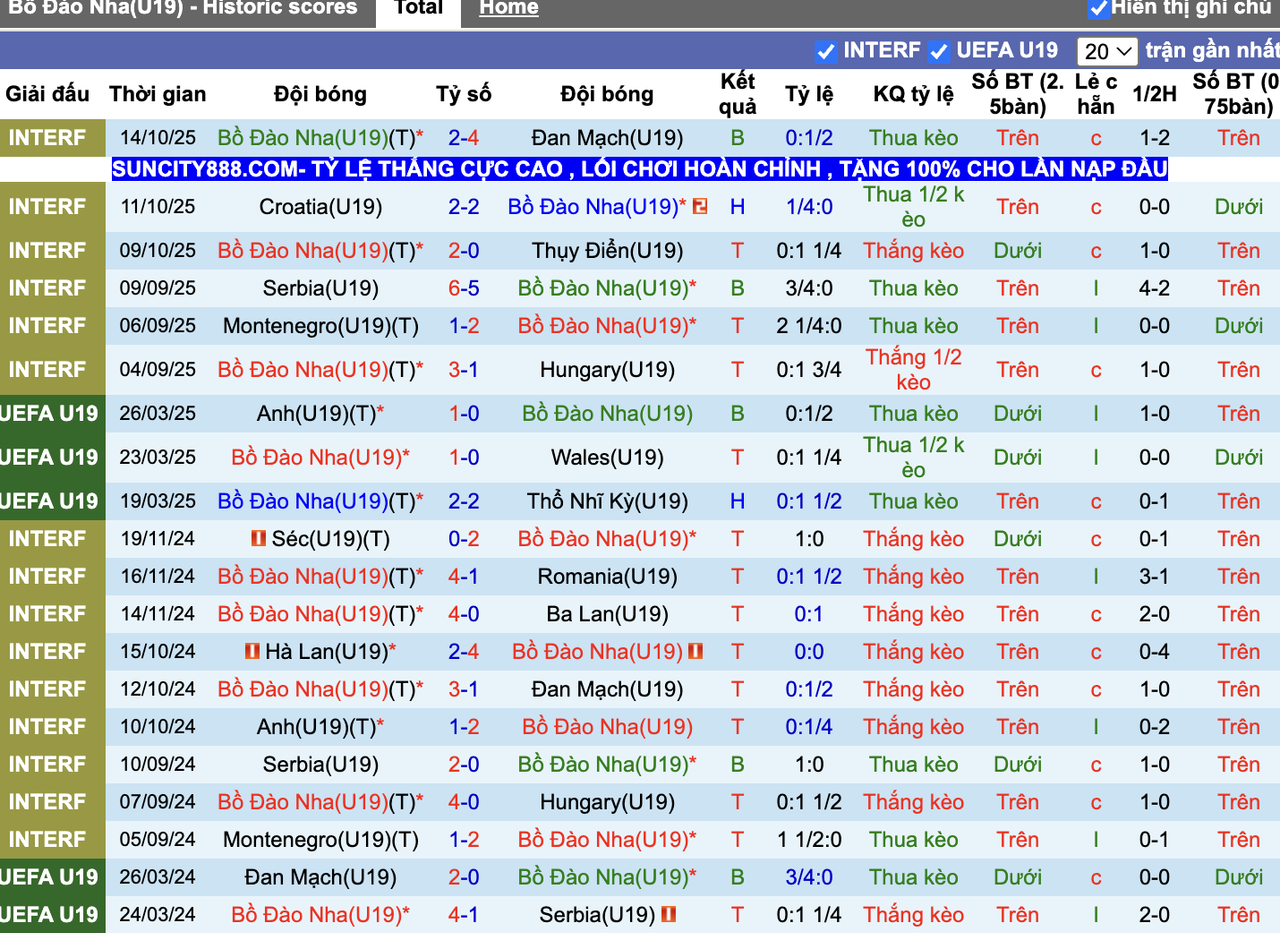
Task: Open Croatia(U19) team link
Action: point(320,207)
